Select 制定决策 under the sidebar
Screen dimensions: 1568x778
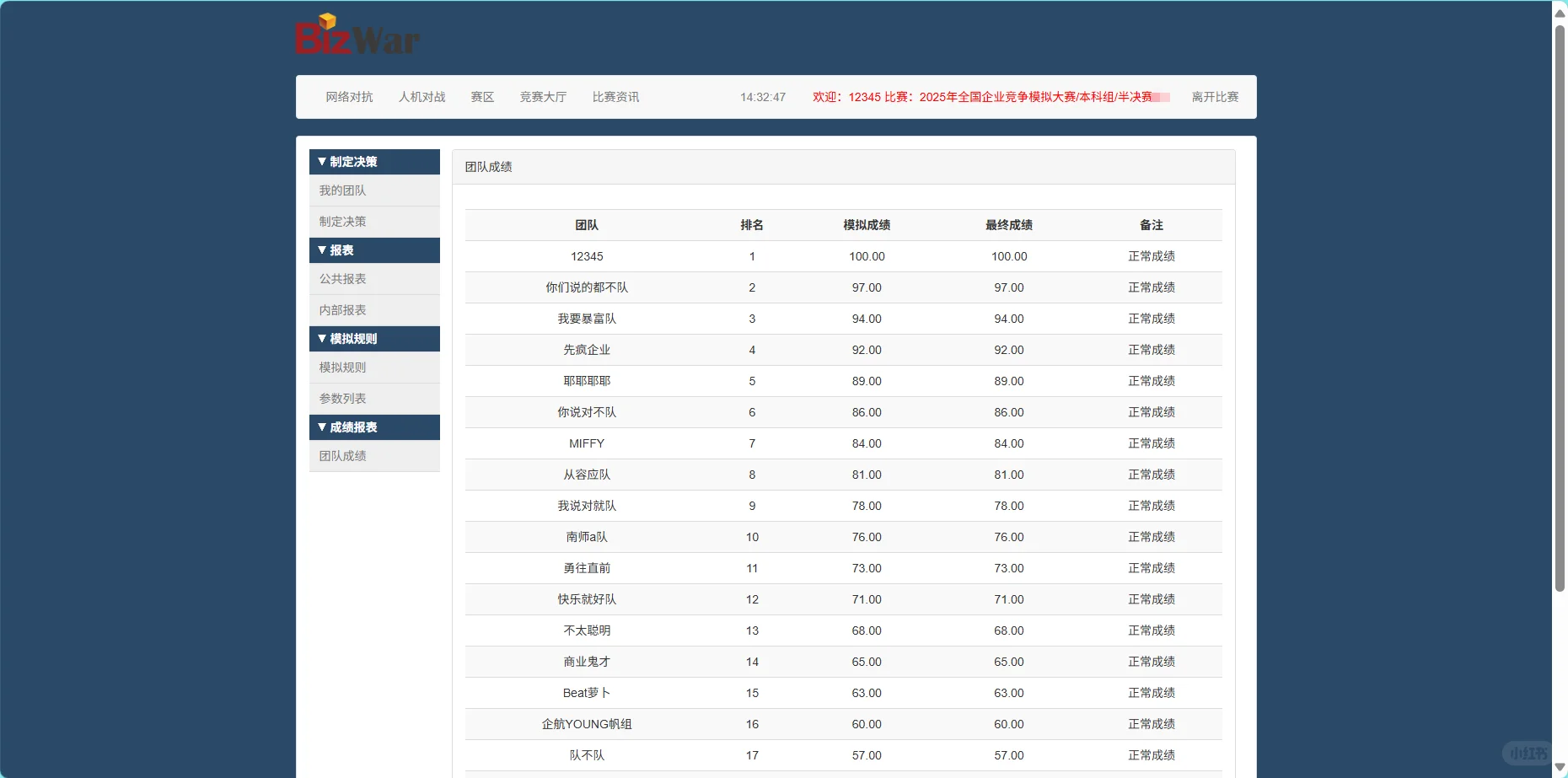[342, 221]
